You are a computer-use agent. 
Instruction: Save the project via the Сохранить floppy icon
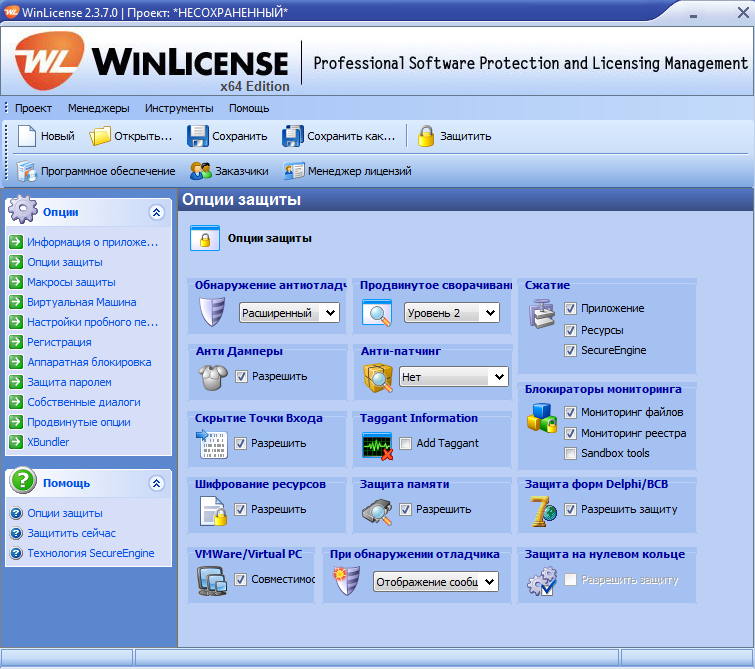pos(198,136)
